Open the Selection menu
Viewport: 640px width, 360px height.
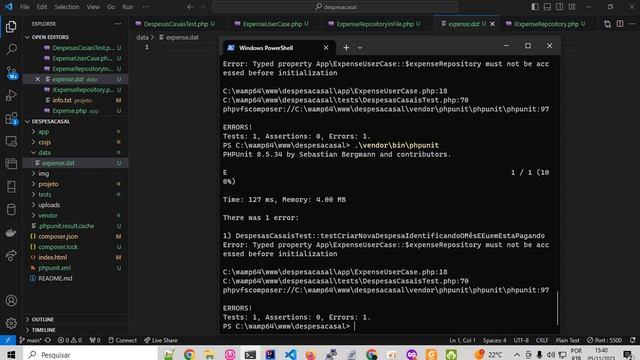(x=67, y=7)
